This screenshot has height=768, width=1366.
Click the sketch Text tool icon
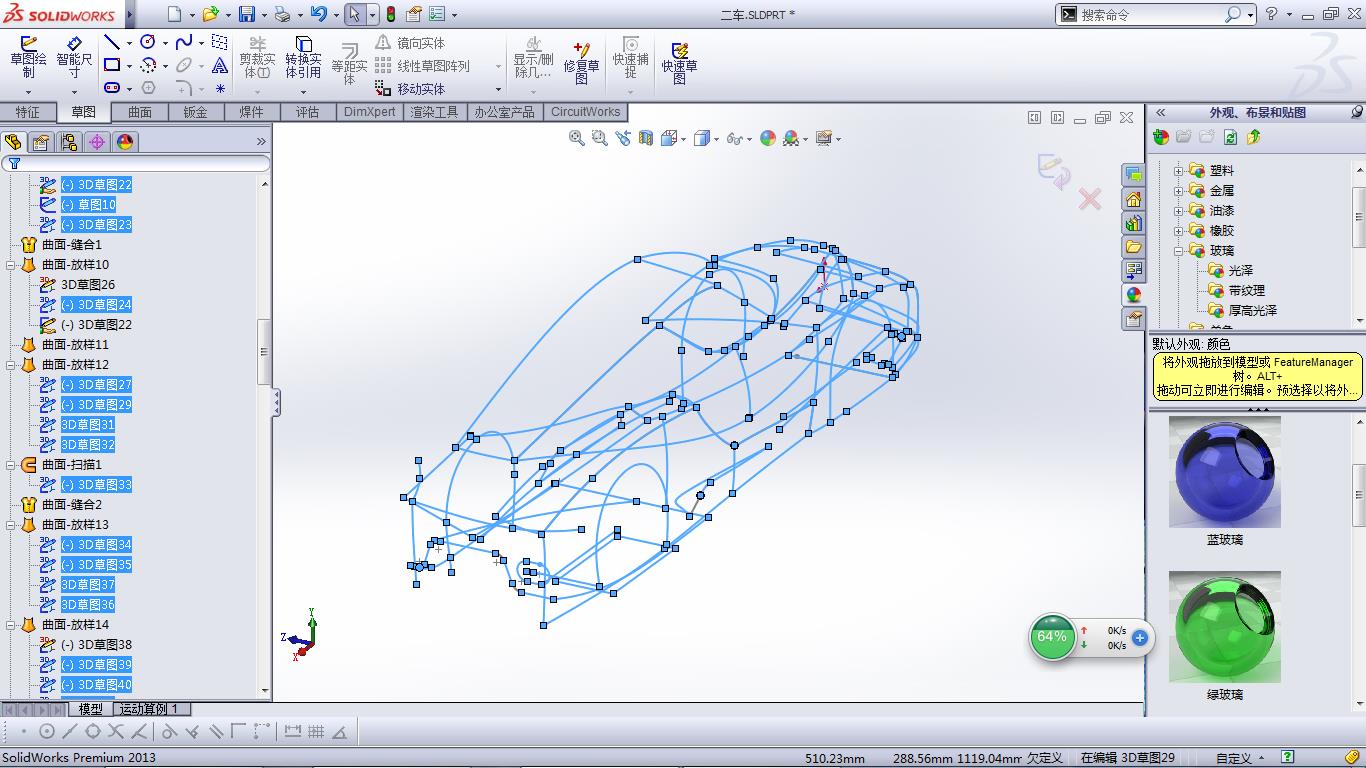tap(220, 65)
